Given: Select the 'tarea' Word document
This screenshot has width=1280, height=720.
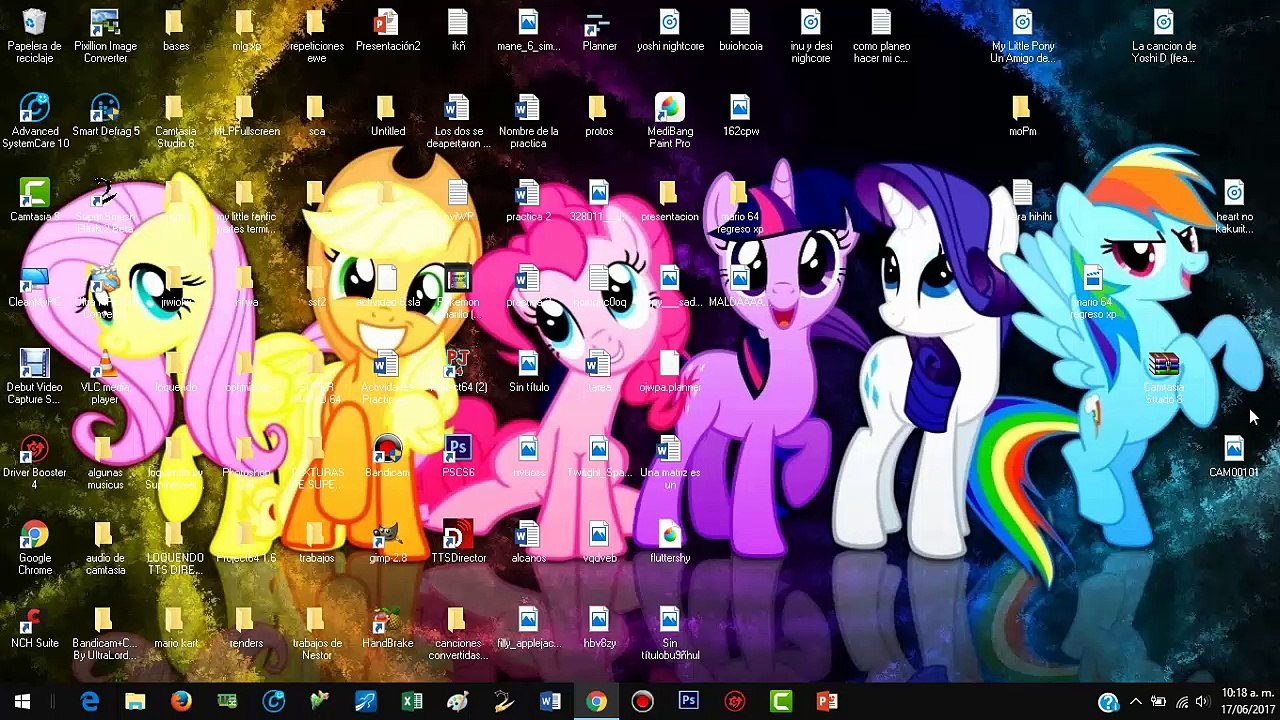Looking at the screenshot, I should coord(599,372).
